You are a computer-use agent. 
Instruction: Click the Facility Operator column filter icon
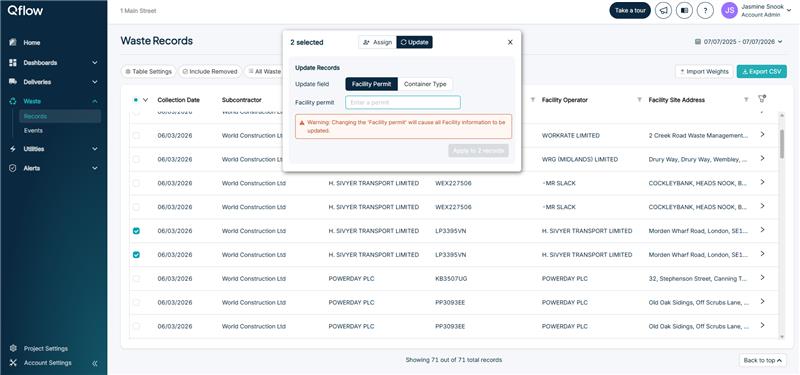pos(639,100)
